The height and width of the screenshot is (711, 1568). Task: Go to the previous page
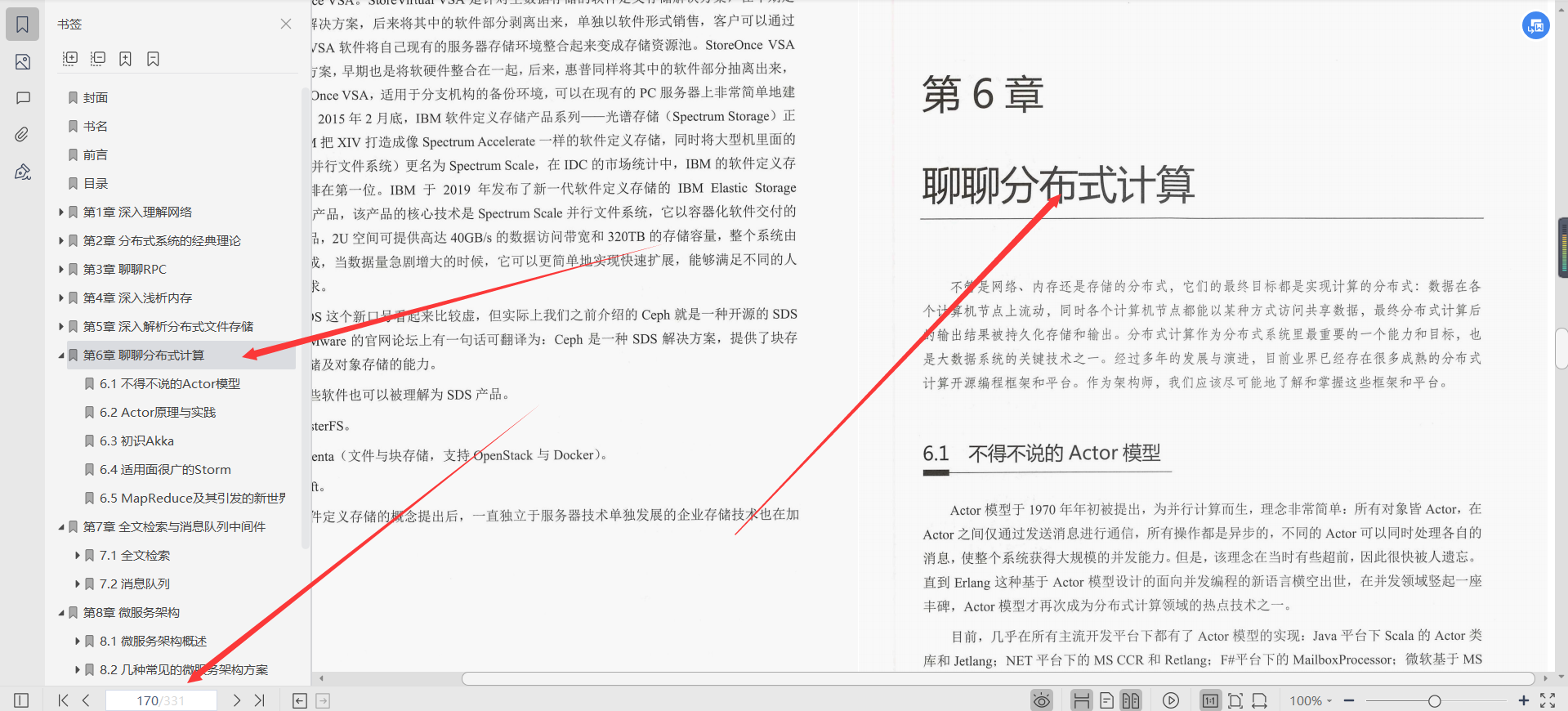[86, 700]
